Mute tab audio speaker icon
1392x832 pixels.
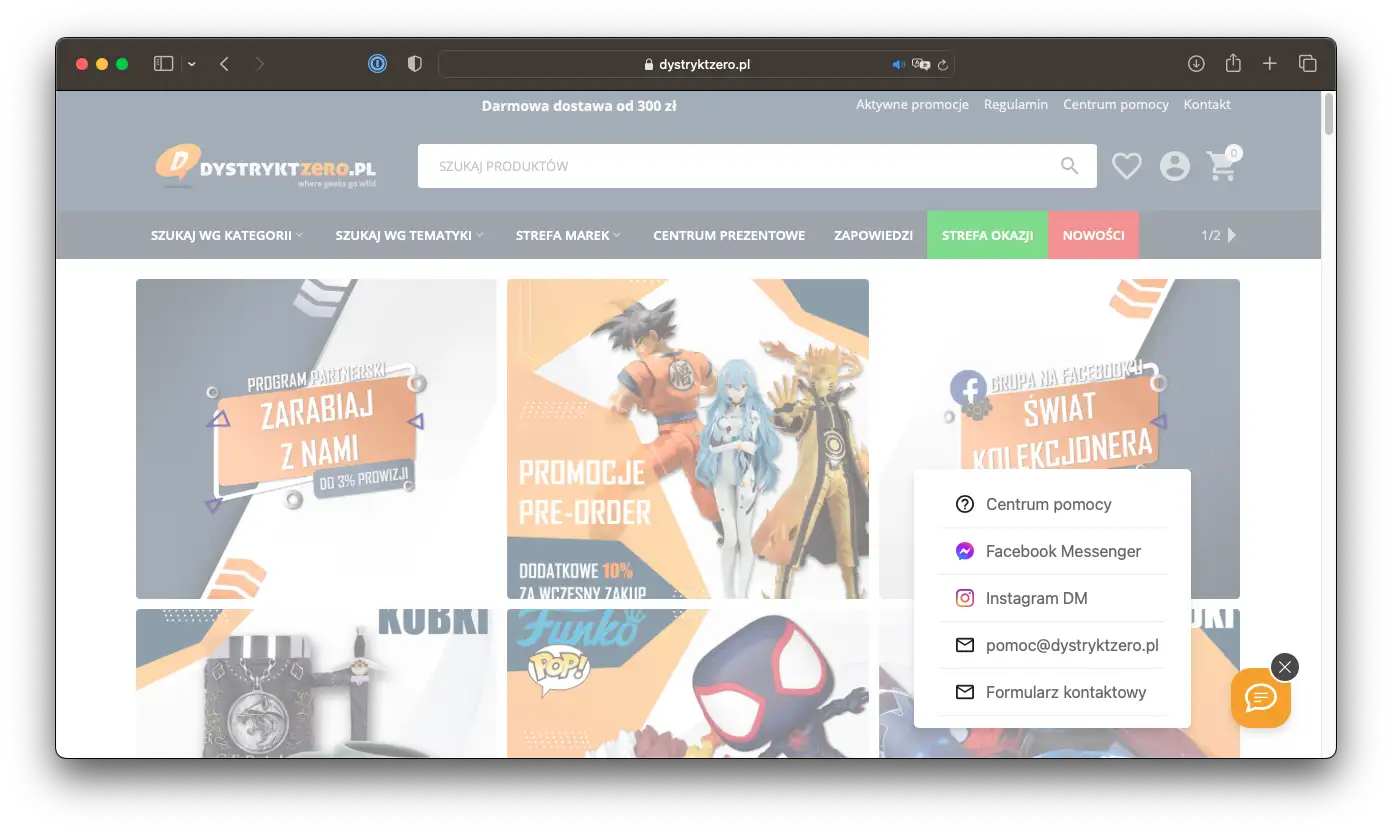tap(898, 64)
